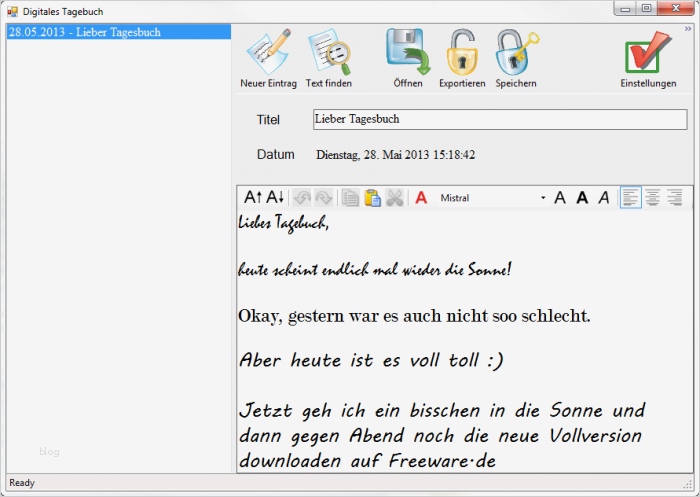
Task: Align text left
Action: tap(630, 198)
